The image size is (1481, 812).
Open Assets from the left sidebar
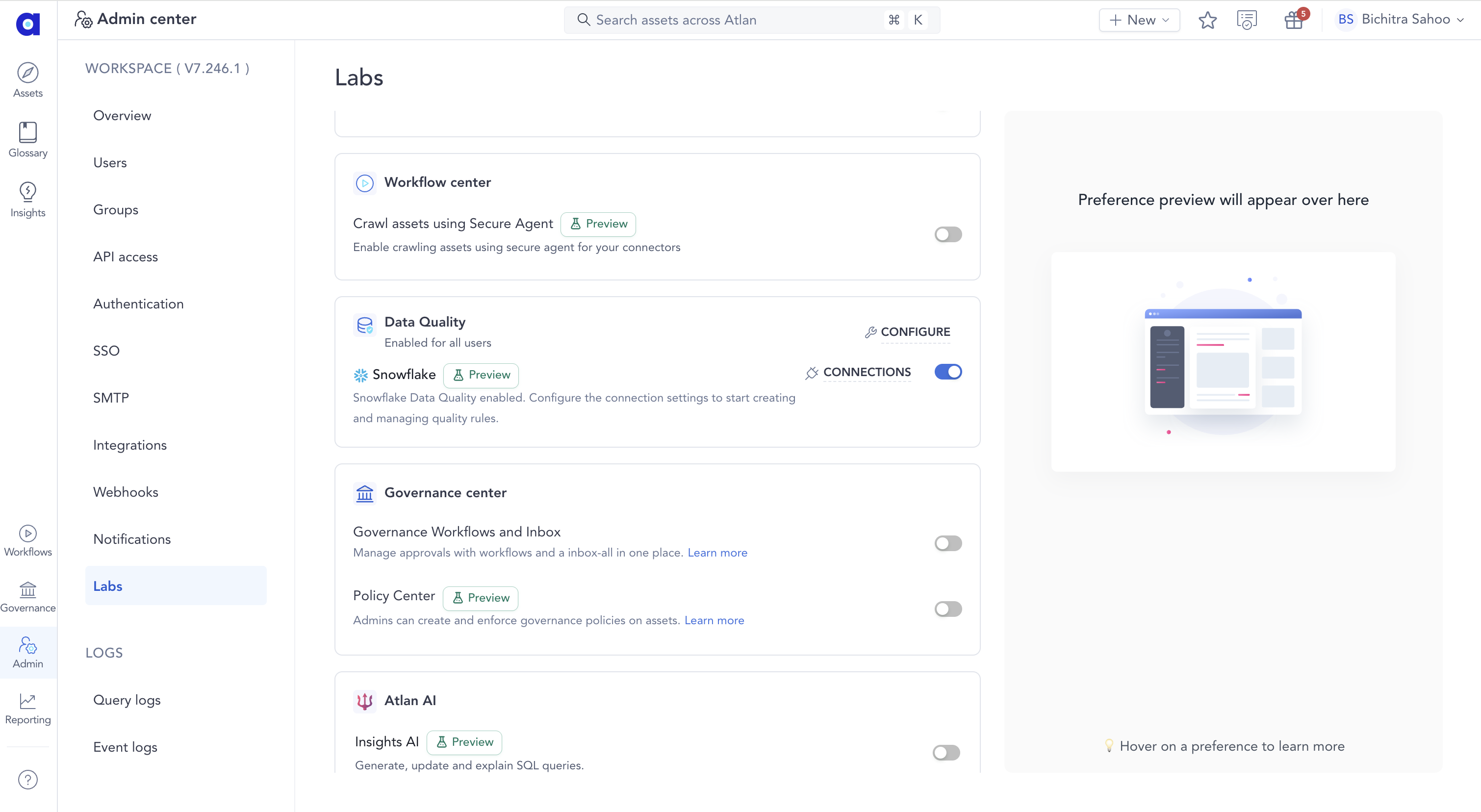[27, 80]
